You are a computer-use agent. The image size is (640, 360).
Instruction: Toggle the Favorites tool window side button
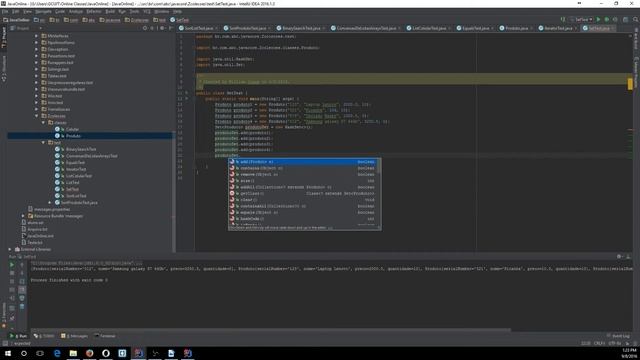click(x=4, y=315)
